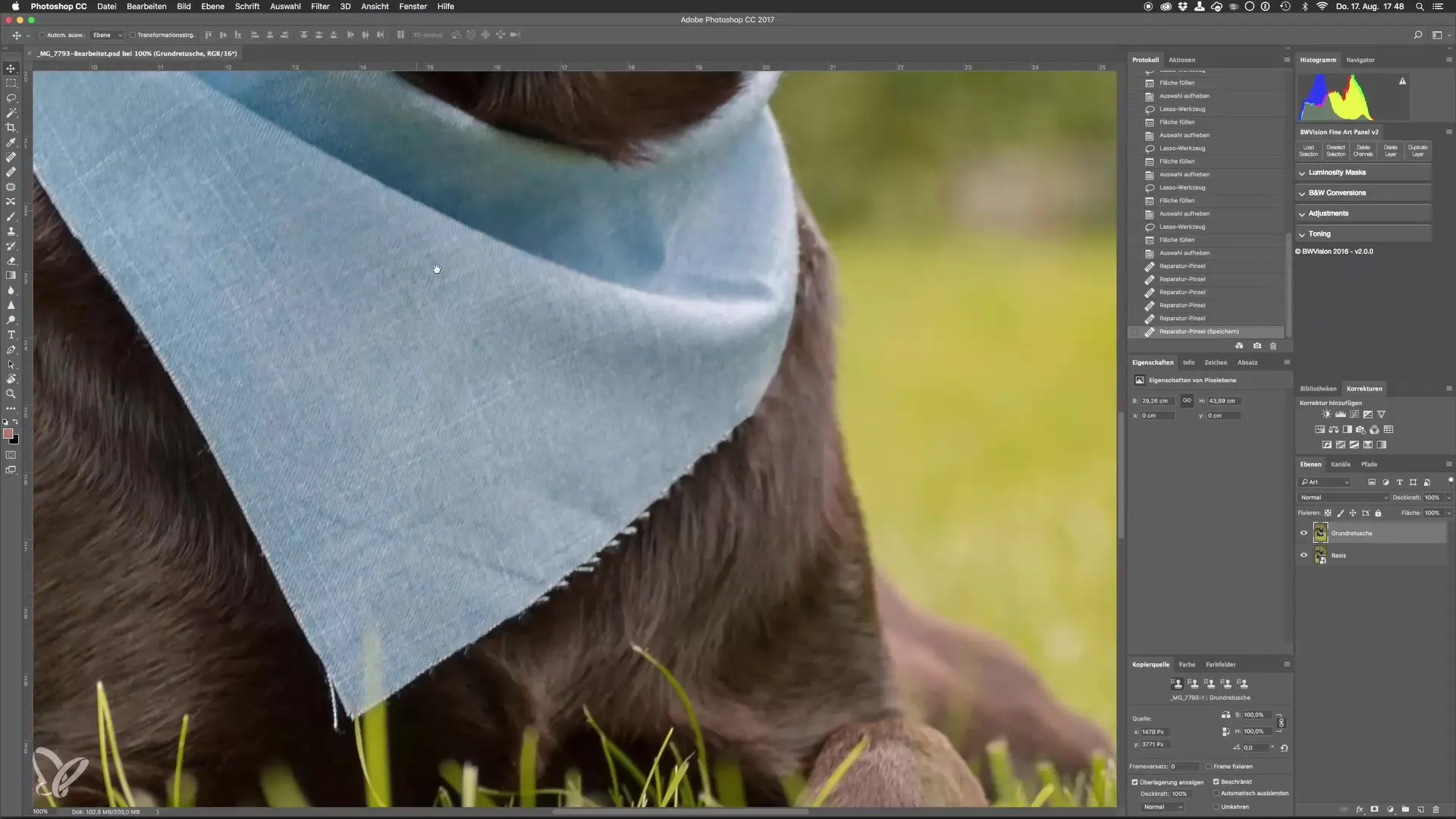
Task: Click Duplicate Layer button in BWVision panel
Action: click(x=1417, y=150)
